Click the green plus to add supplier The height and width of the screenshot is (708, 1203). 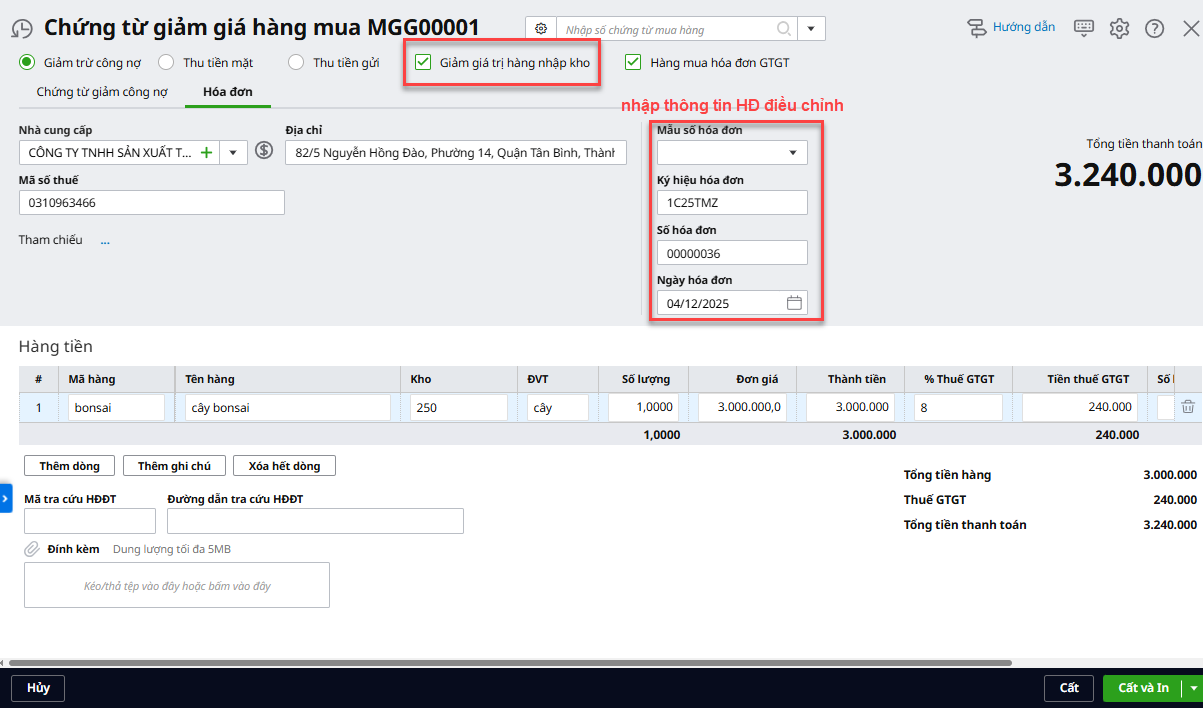click(207, 152)
